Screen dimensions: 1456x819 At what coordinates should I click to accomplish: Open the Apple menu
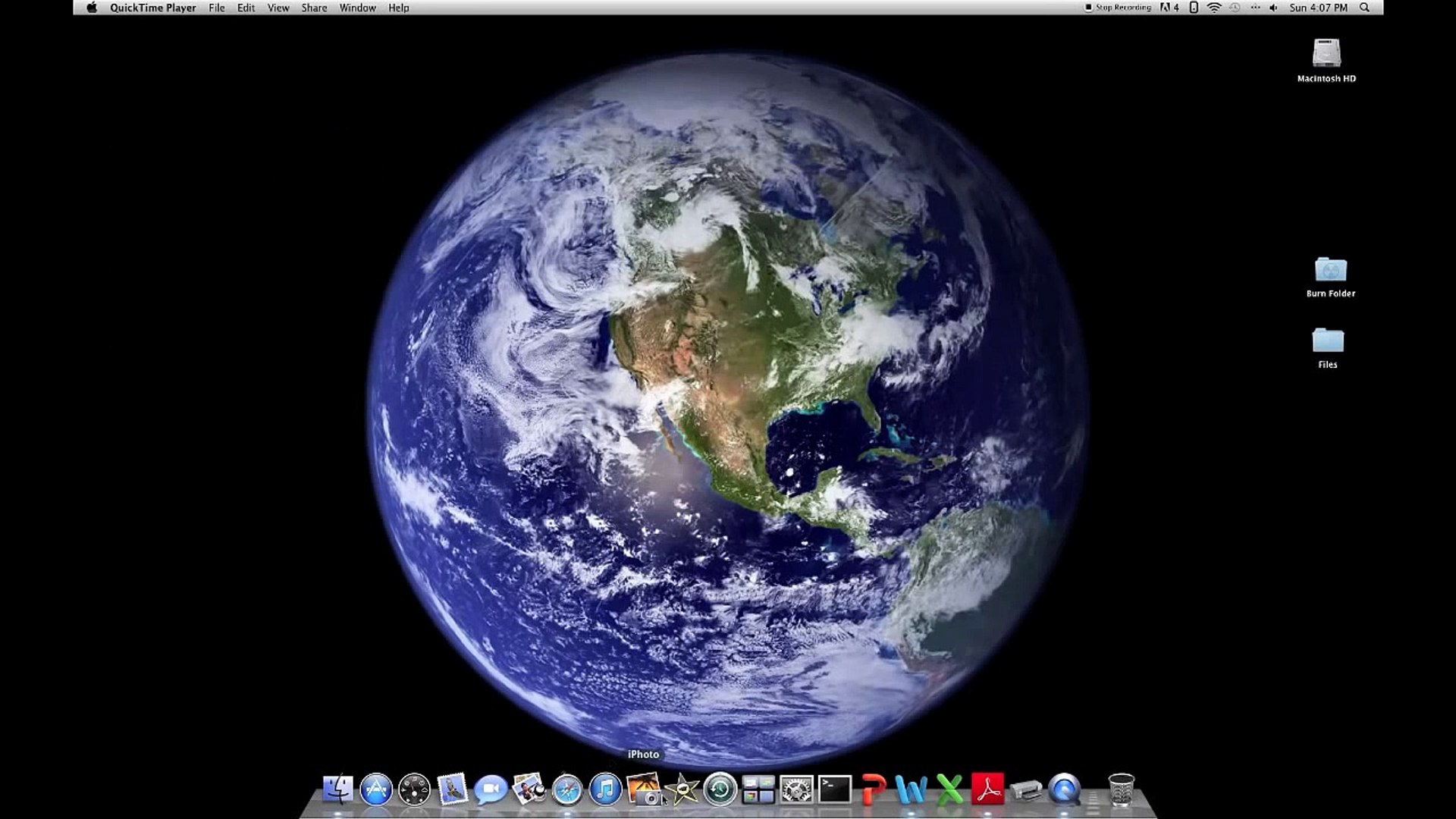92,8
